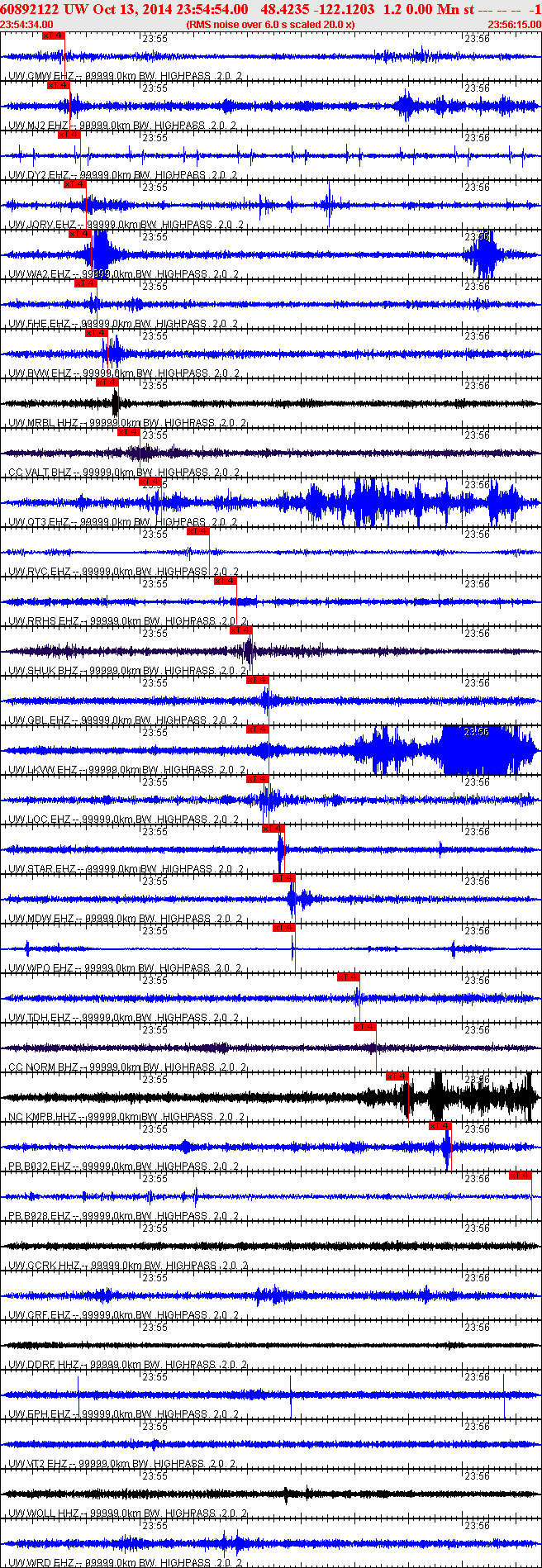542x1568 pixels.
Task: Click the red pick flag on RVC trace
Action: pos(198,531)
